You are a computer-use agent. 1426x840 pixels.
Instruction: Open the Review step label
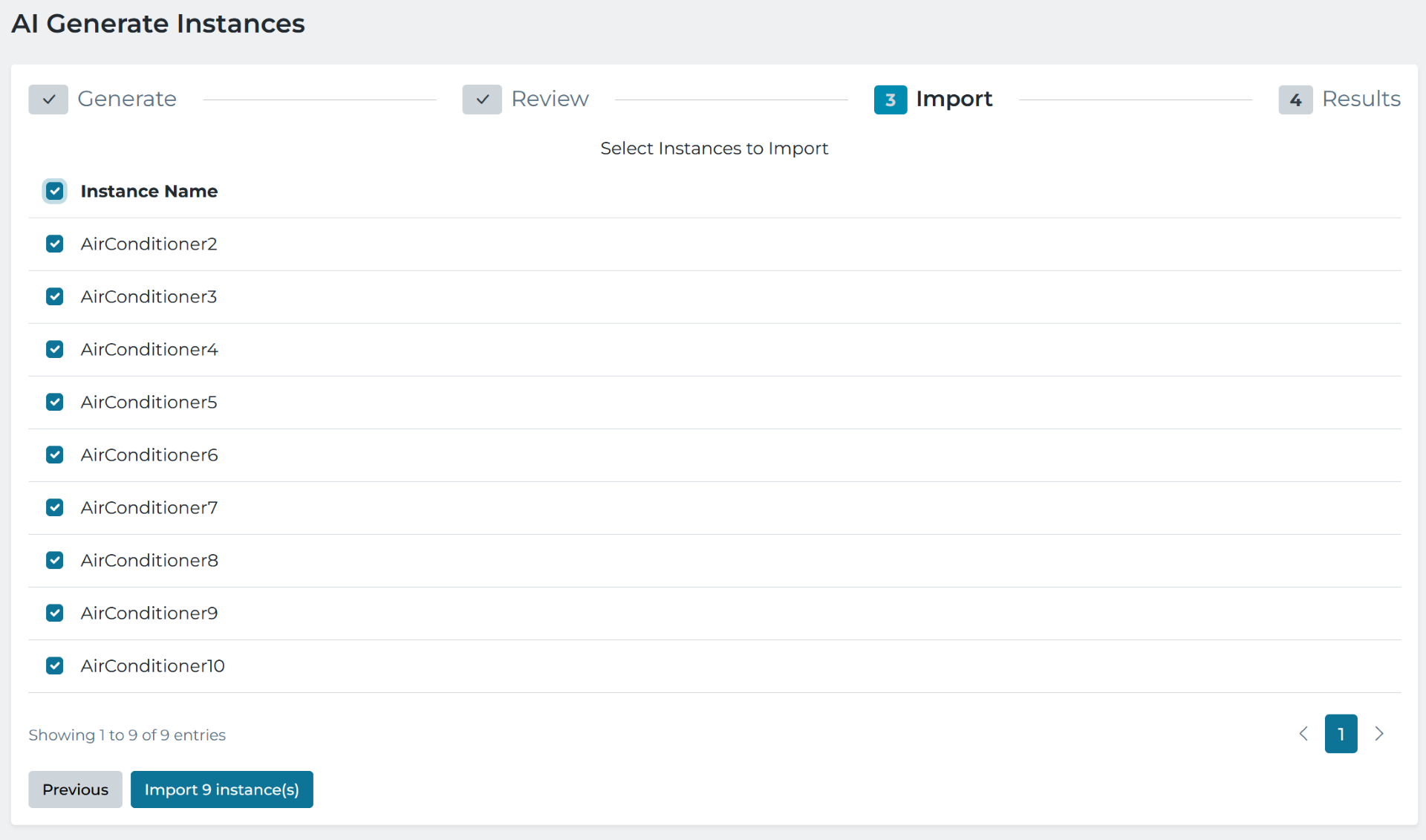click(x=550, y=99)
